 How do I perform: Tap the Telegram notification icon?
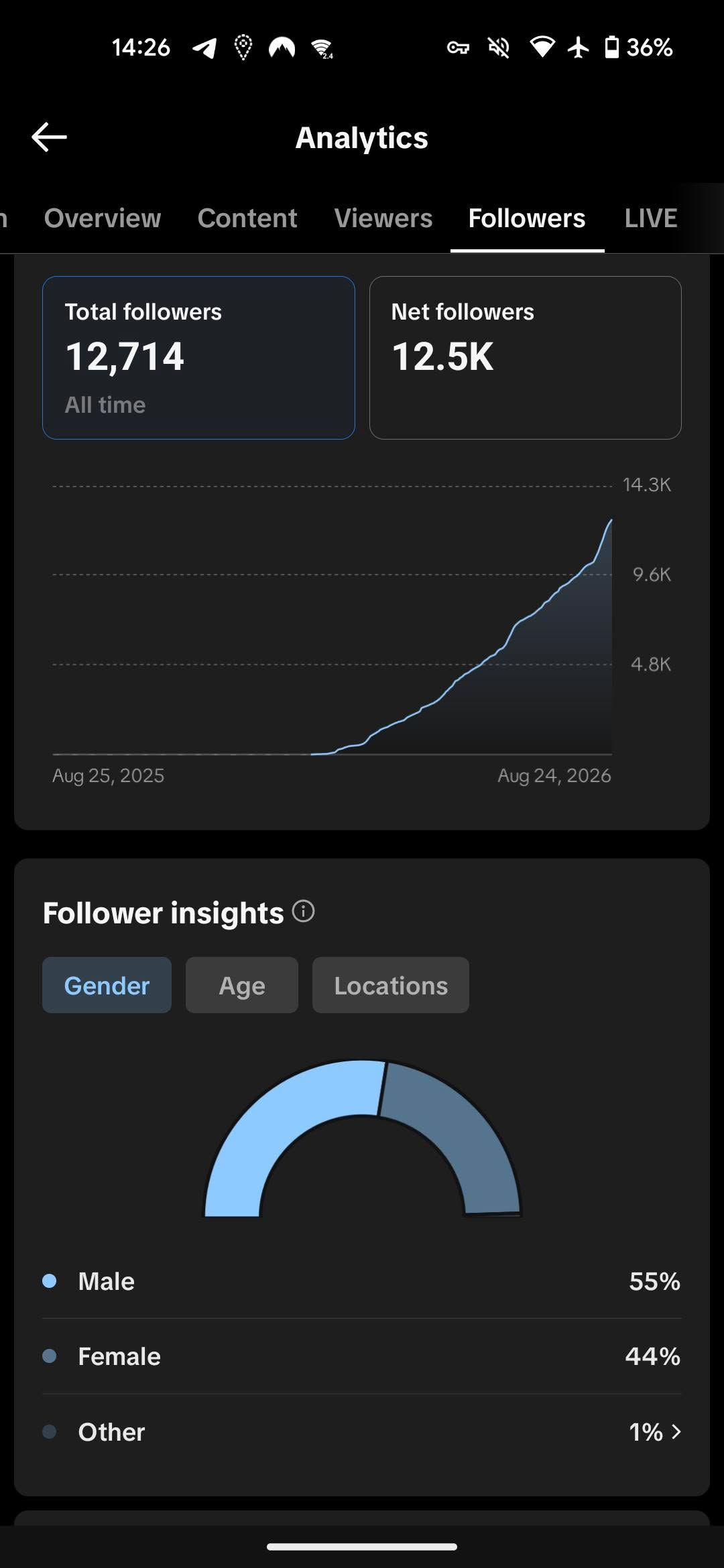(x=204, y=48)
